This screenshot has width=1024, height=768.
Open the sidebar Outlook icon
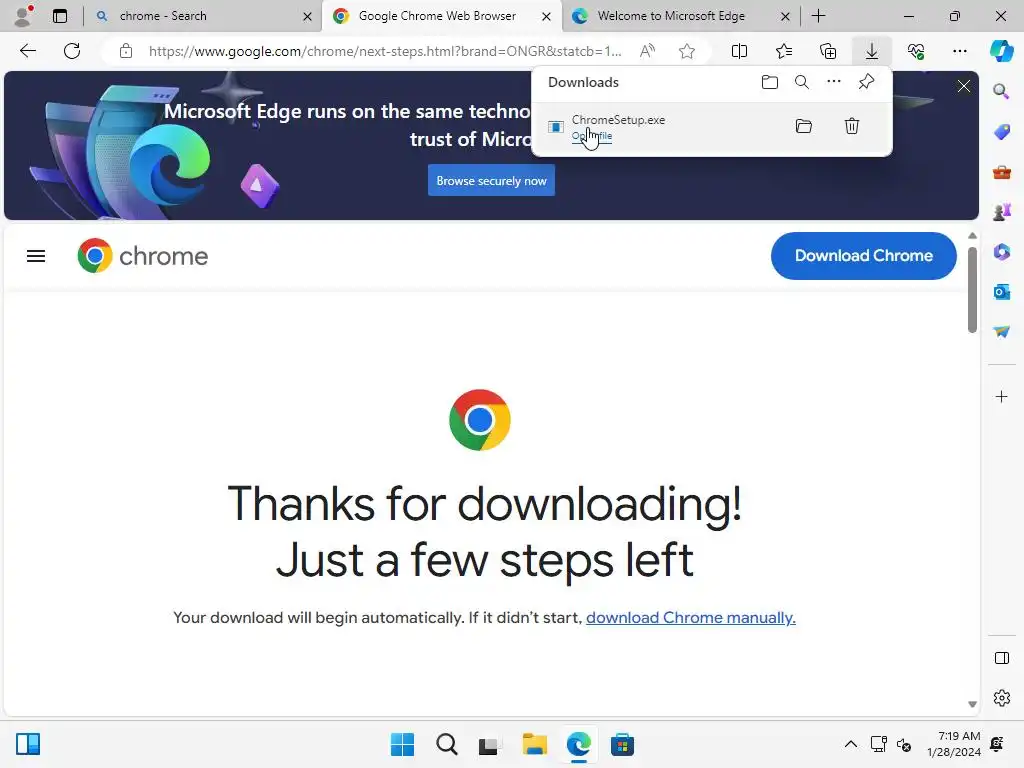pyautogui.click(x=1002, y=292)
